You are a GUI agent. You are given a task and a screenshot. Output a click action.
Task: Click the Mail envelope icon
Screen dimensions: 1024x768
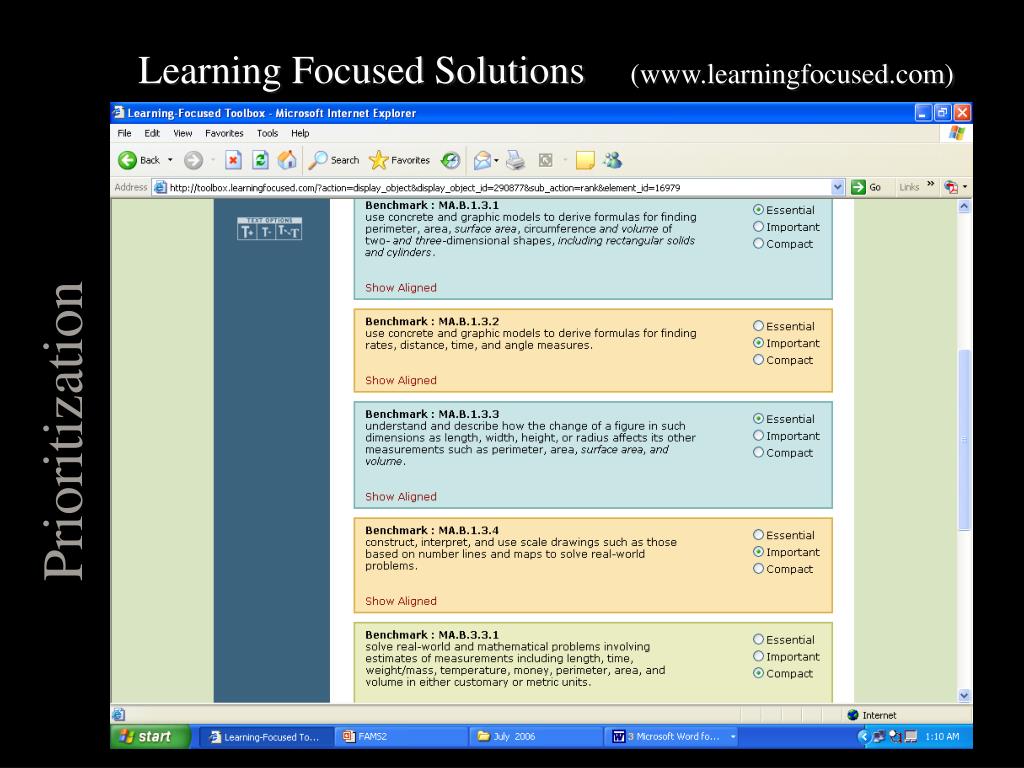(x=482, y=160)
